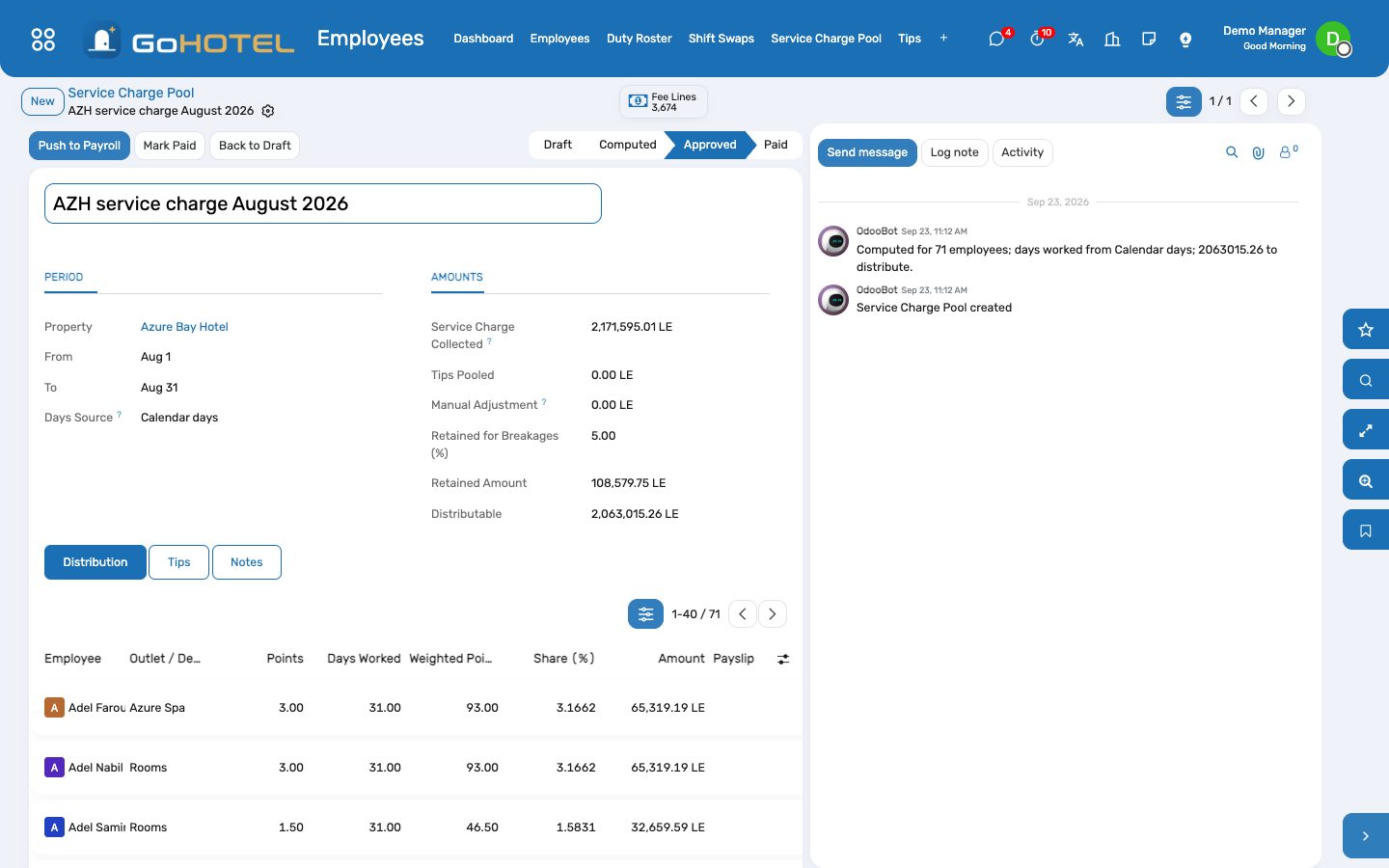Open the settings gear beside record title
The image size is (1389, 868).
coord(268,111)
